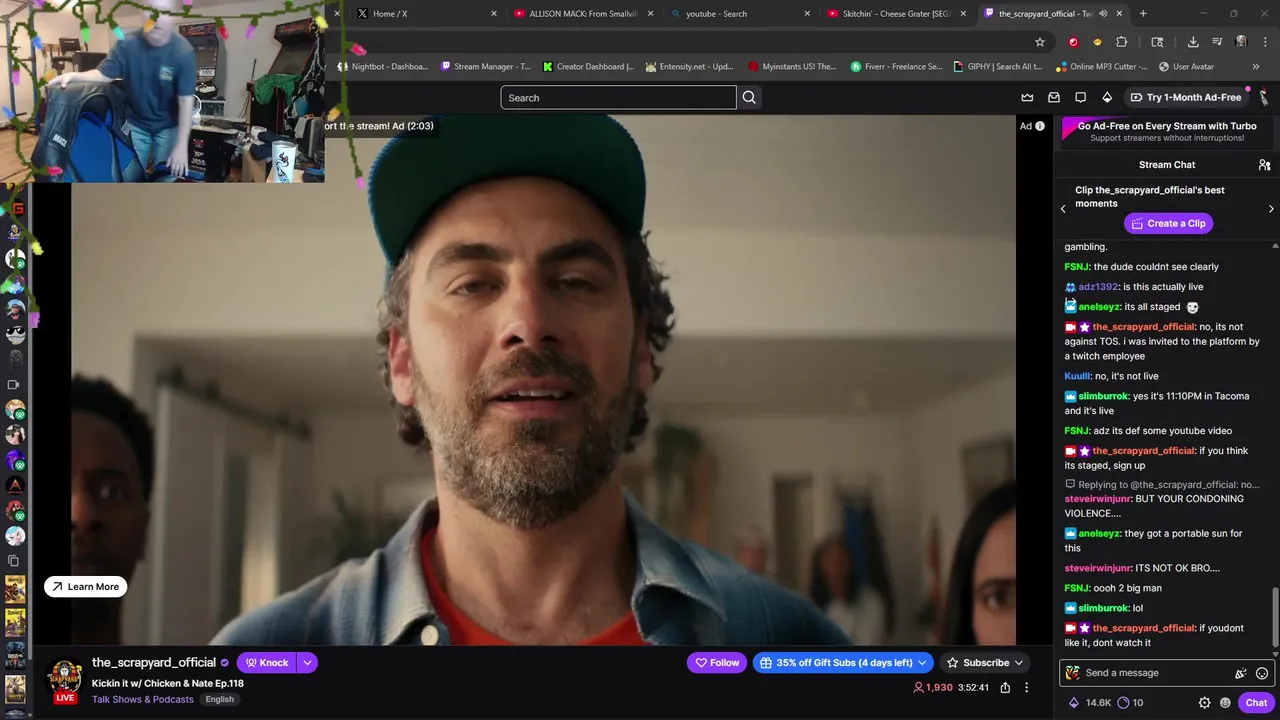
Task: Click the celebration party popper icon in chat
Action: tap(1241, 673)
